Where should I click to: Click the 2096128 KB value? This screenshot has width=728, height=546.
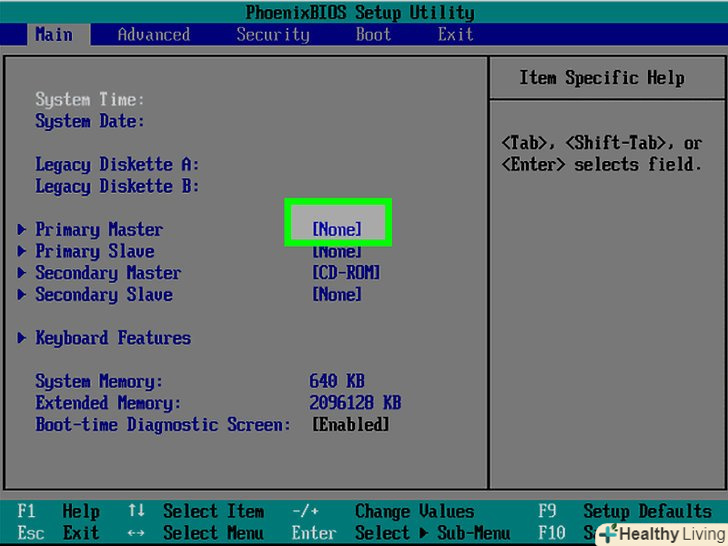(x=355, y=403)
